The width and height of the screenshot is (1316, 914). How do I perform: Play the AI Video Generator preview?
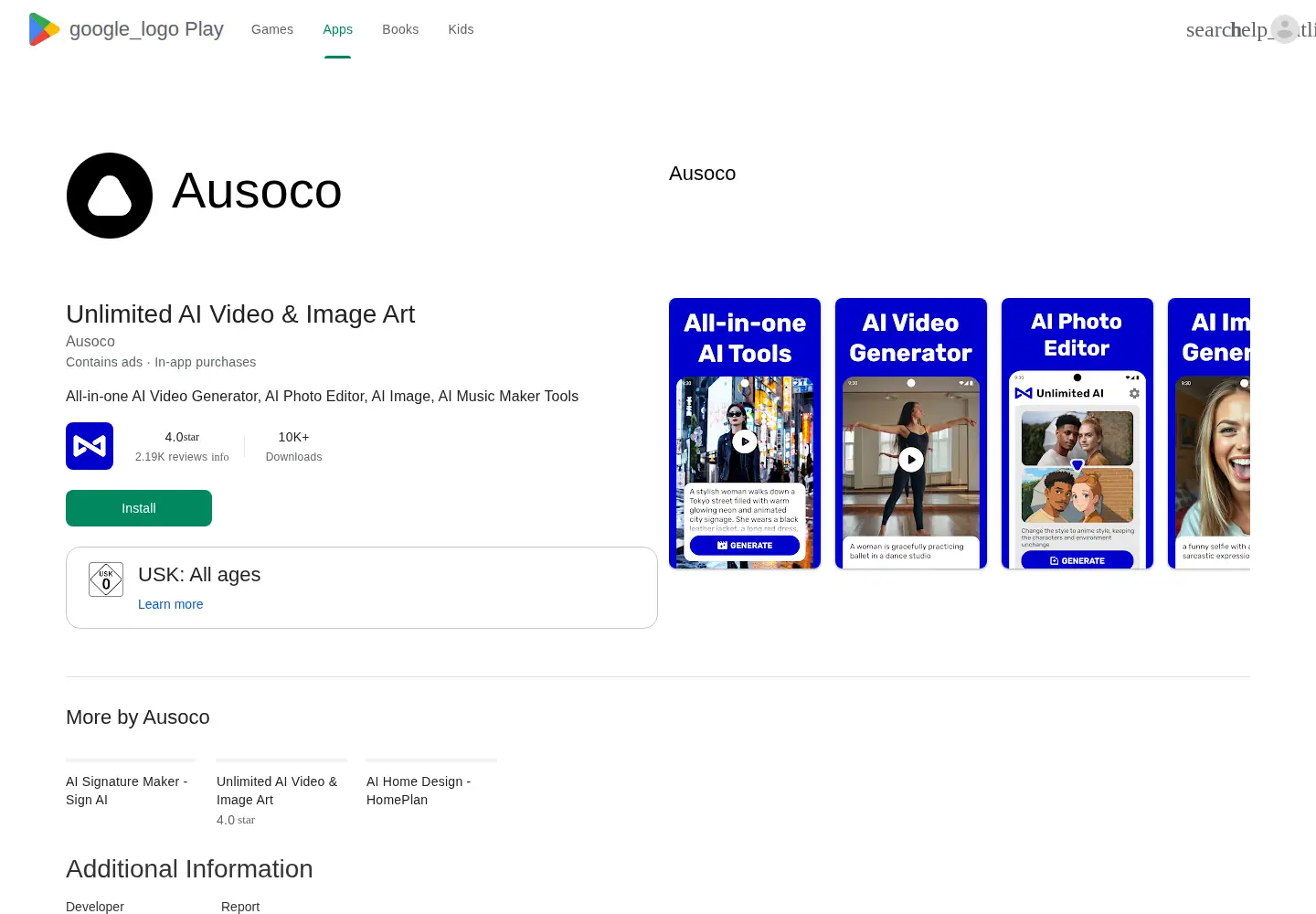(911, 460)
